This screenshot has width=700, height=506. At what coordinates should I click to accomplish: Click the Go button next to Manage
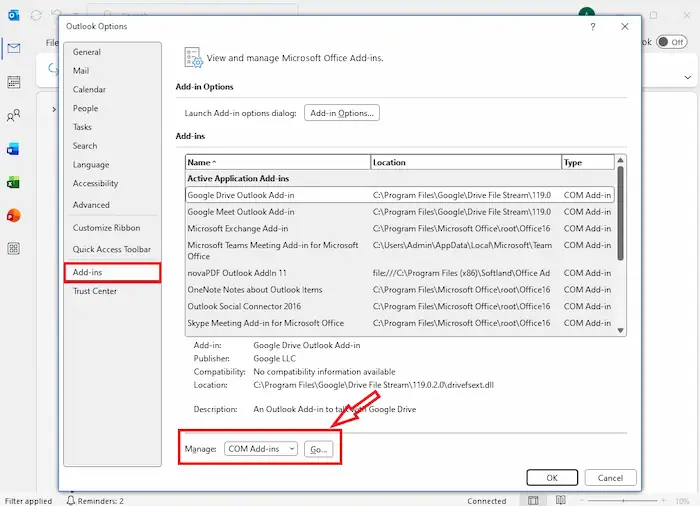[318, 449]
